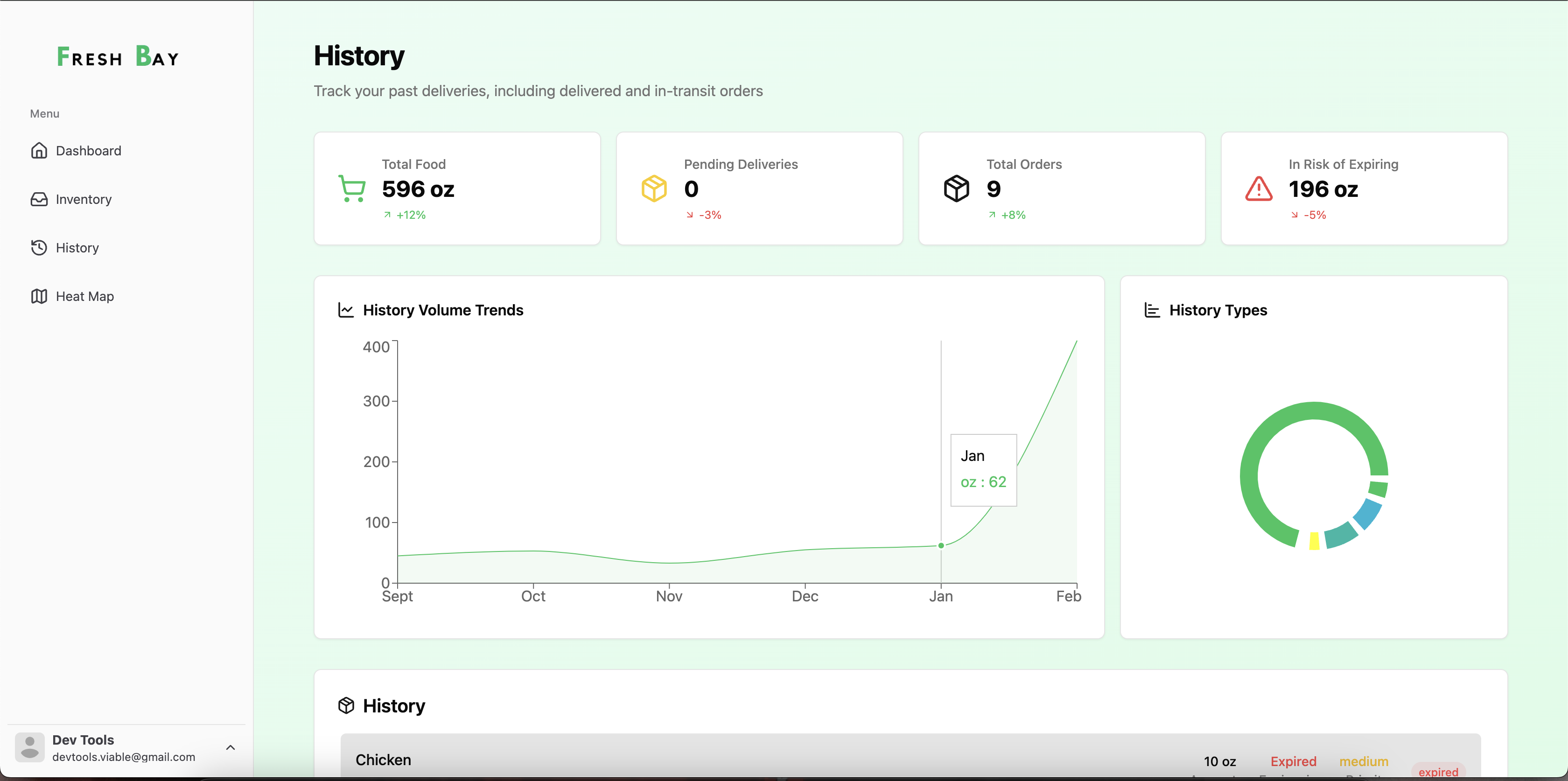Expand the Dev Tools account chevron
This screenshot has height=781, width=1568.
pyautogui.click(x=231, y=747)
